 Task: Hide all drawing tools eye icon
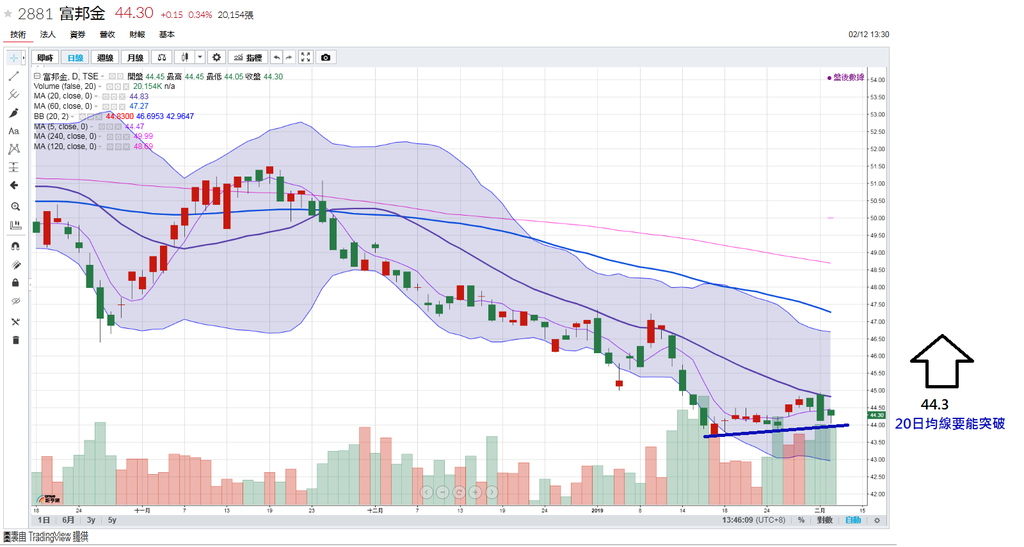pos(15,301)
